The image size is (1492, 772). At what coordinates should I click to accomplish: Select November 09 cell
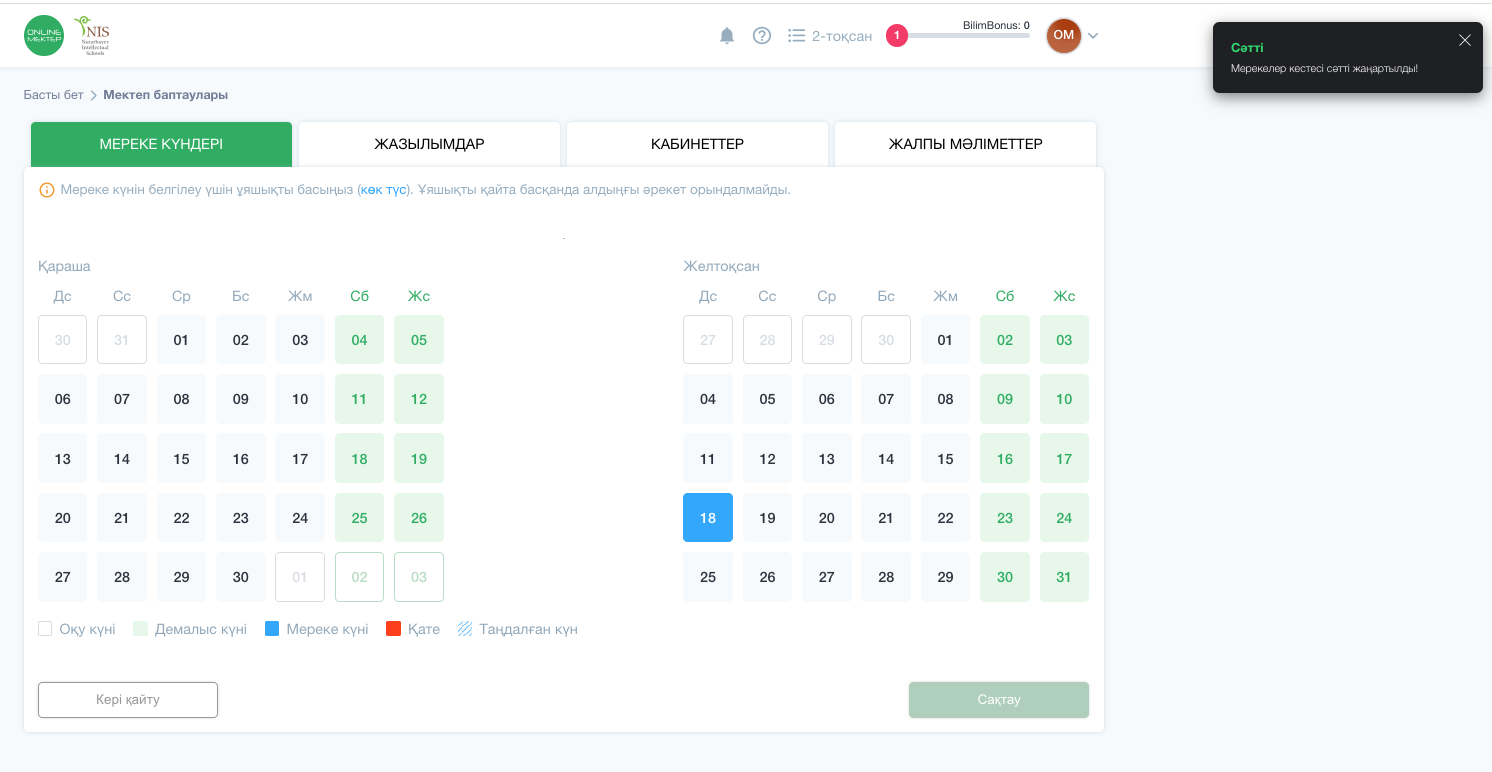click(x=241, y=399)
